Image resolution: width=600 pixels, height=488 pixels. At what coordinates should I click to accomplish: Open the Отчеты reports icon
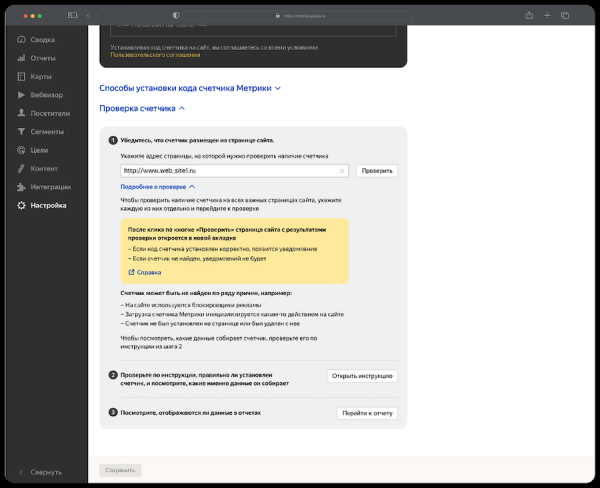point(21,58)
